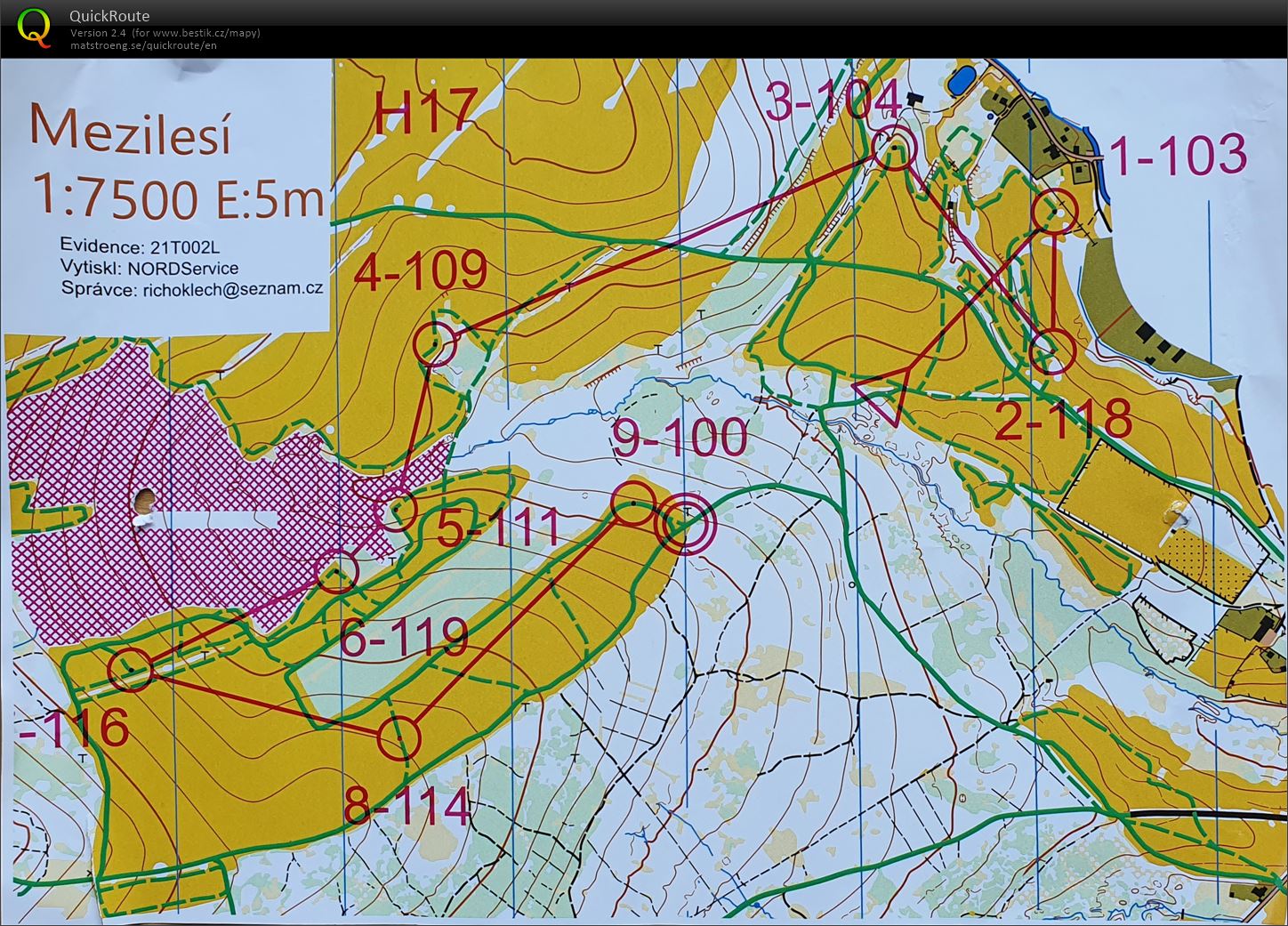This screenshot has width=1288, height=926.
Task: Click the control circle above -116
Action: (x=131, y=669)
